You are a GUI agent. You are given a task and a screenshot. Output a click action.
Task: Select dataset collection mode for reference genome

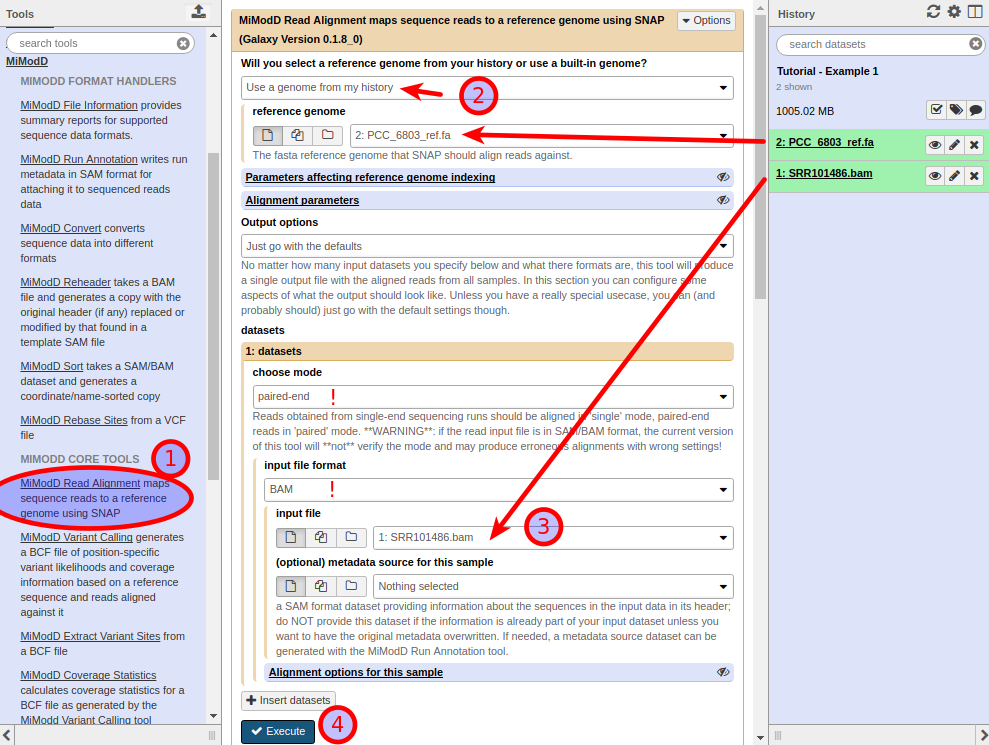point(327,135)
